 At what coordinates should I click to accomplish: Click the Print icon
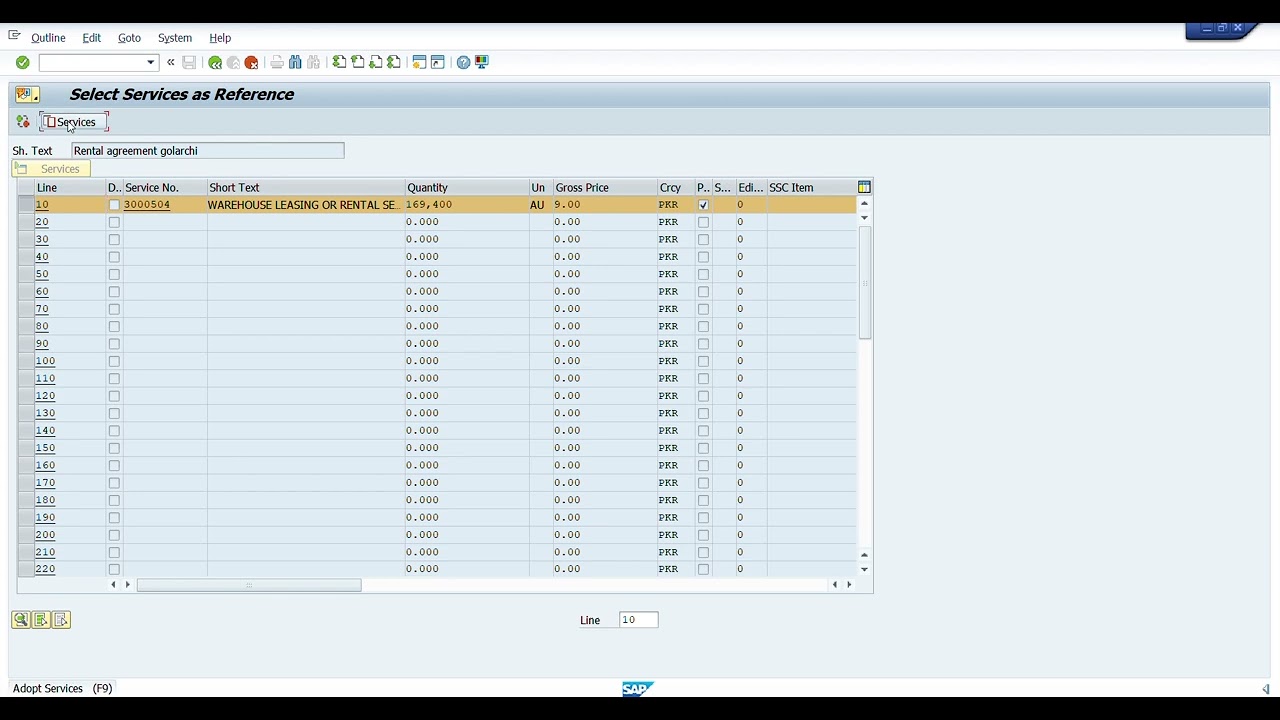277,62
